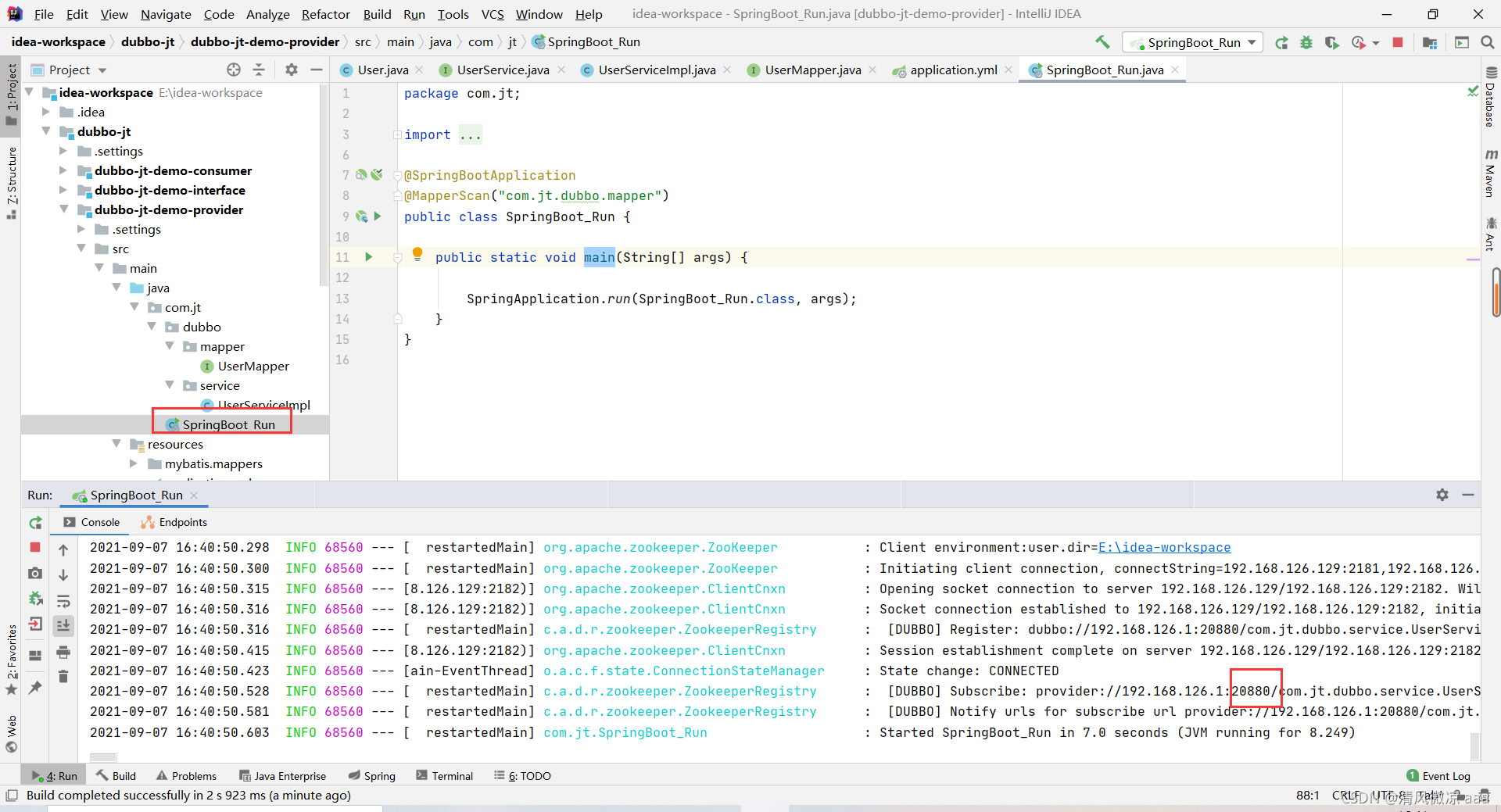The width and height of the screenshot is (1501, 812).
Task: Open the VCS menu
Action: pos(493,14)
